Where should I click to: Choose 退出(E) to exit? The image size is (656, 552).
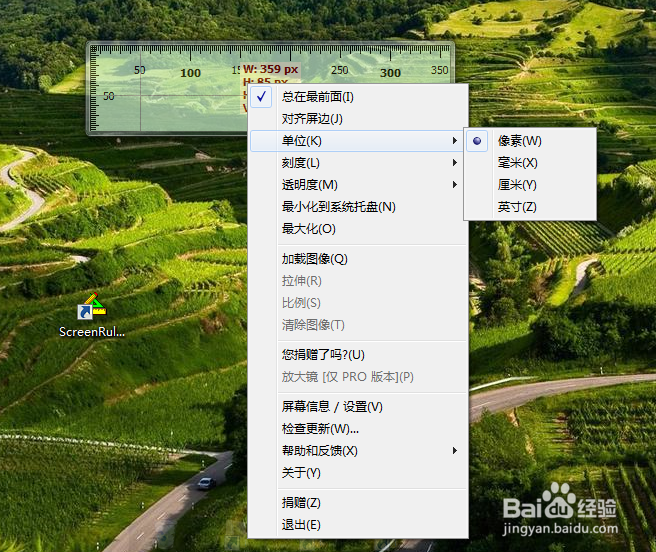pyautogui.click(x=358, y=525)
